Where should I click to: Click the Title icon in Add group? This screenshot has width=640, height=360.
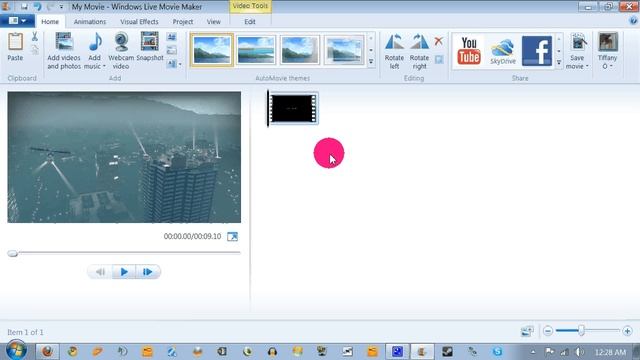click(x=172, y=37)
